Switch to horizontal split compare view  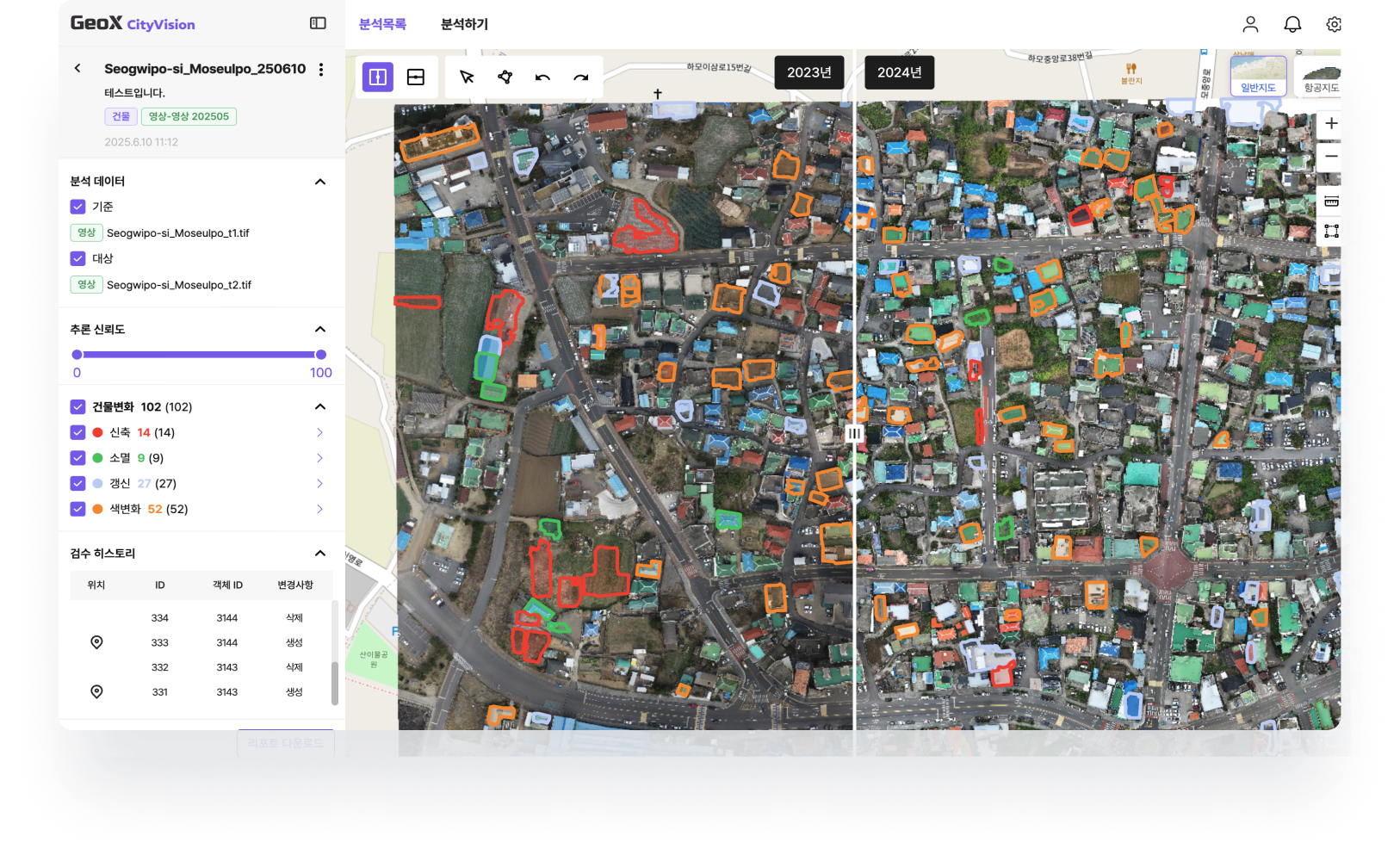point(416,77)
